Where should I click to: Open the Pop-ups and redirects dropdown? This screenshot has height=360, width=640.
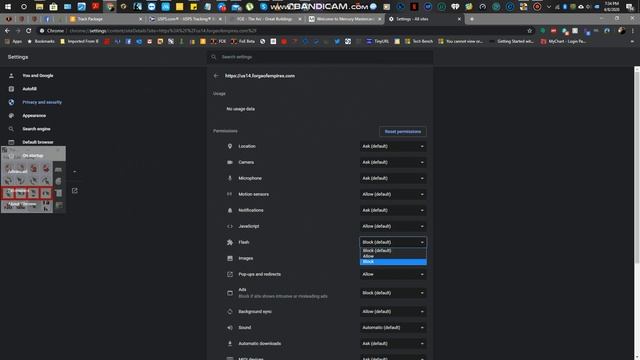coord(393,274)
